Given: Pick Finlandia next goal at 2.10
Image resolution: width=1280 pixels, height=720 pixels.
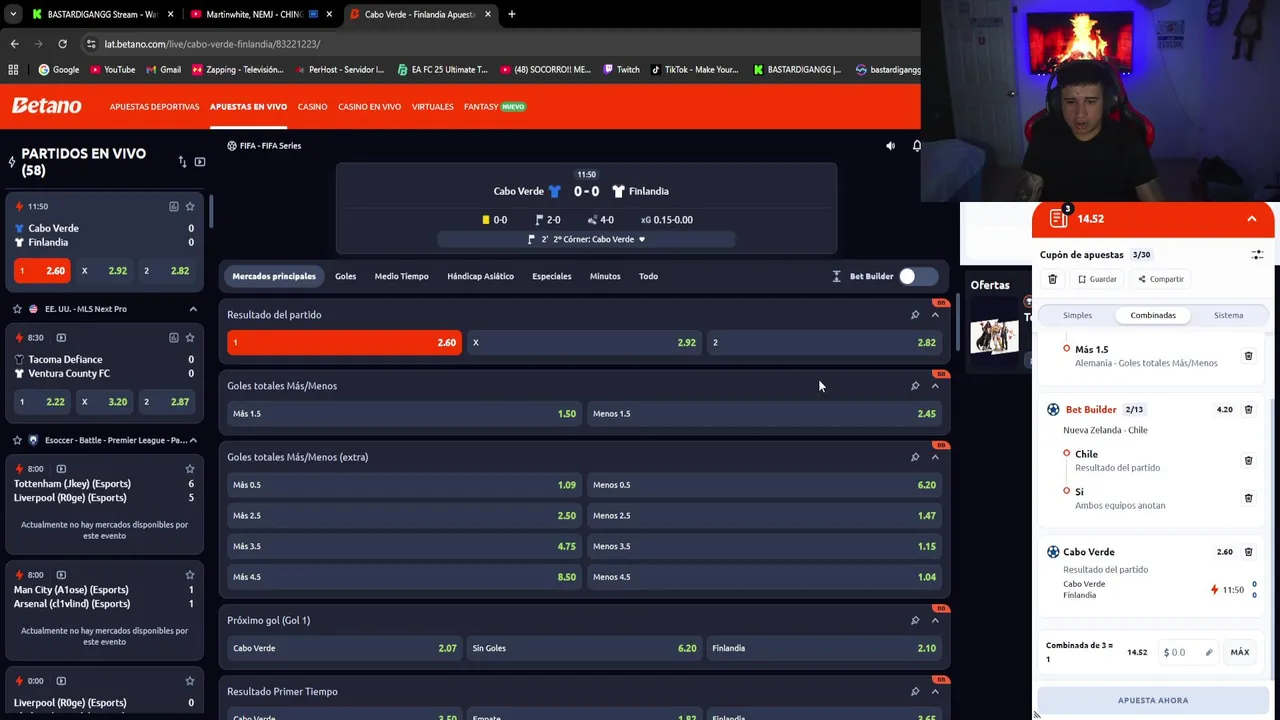Looking at the screenshot, I should (x=824, y=648).
